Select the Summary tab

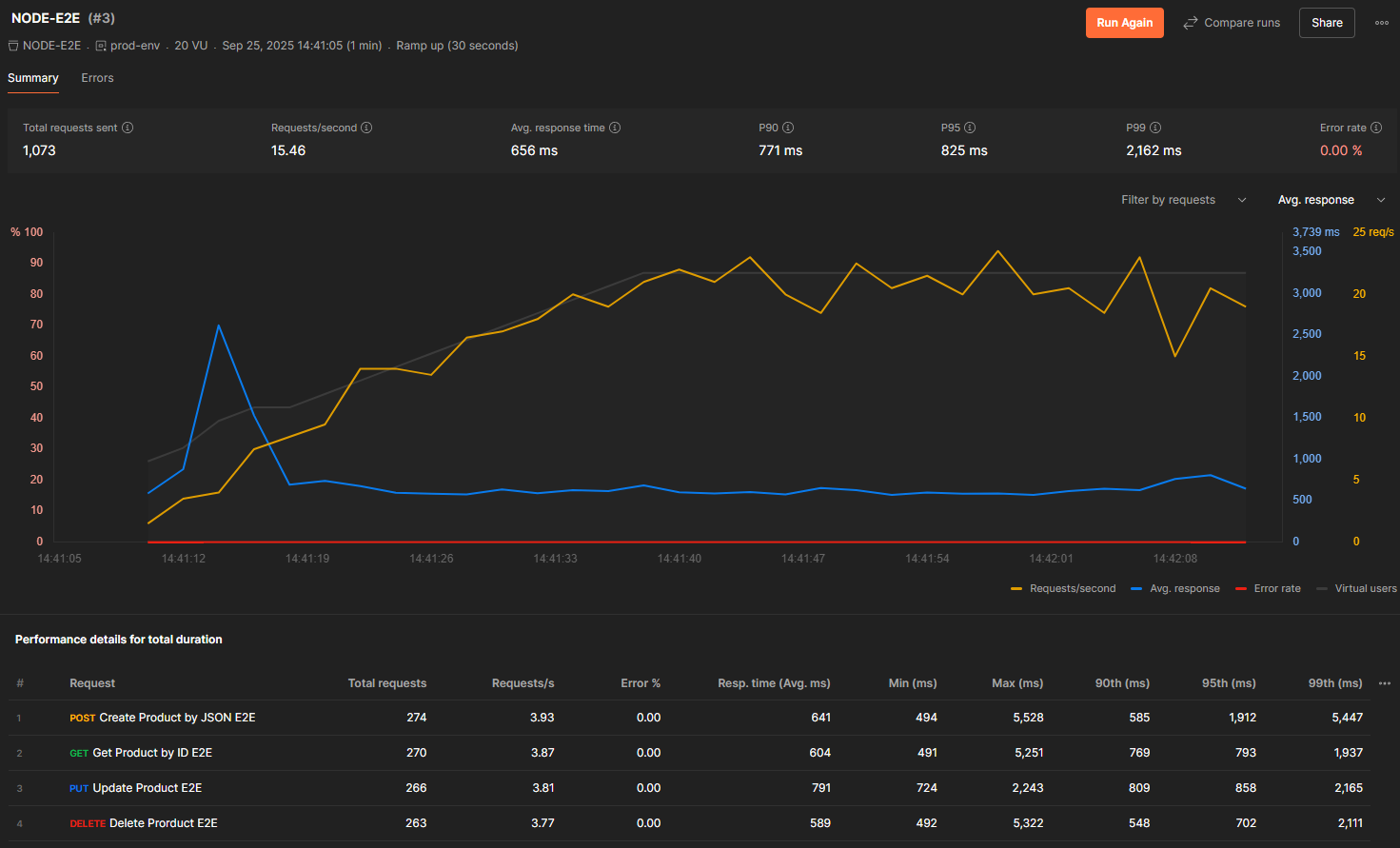pyautogui.click(x=33, y=78)
